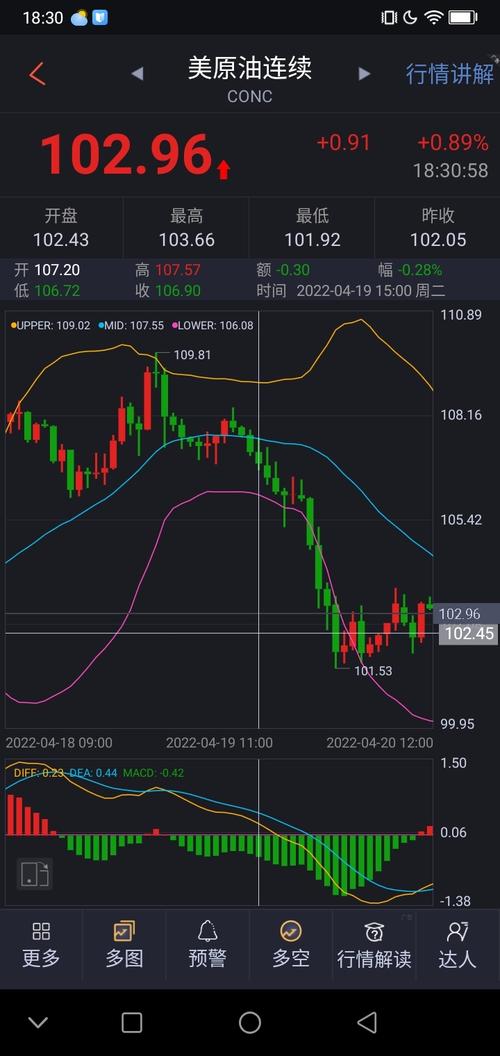
Task: Select the 开盘 102.43 cell
Action: point(61,228)
